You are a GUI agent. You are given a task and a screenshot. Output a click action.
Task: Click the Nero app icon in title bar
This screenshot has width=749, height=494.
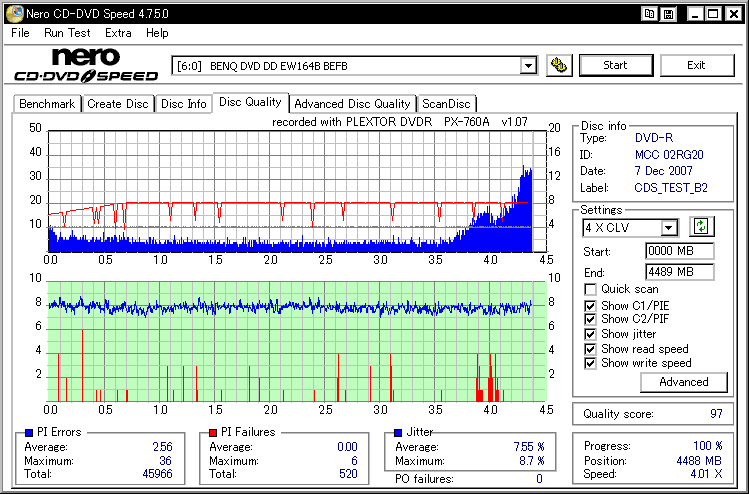tap(12, 13)
